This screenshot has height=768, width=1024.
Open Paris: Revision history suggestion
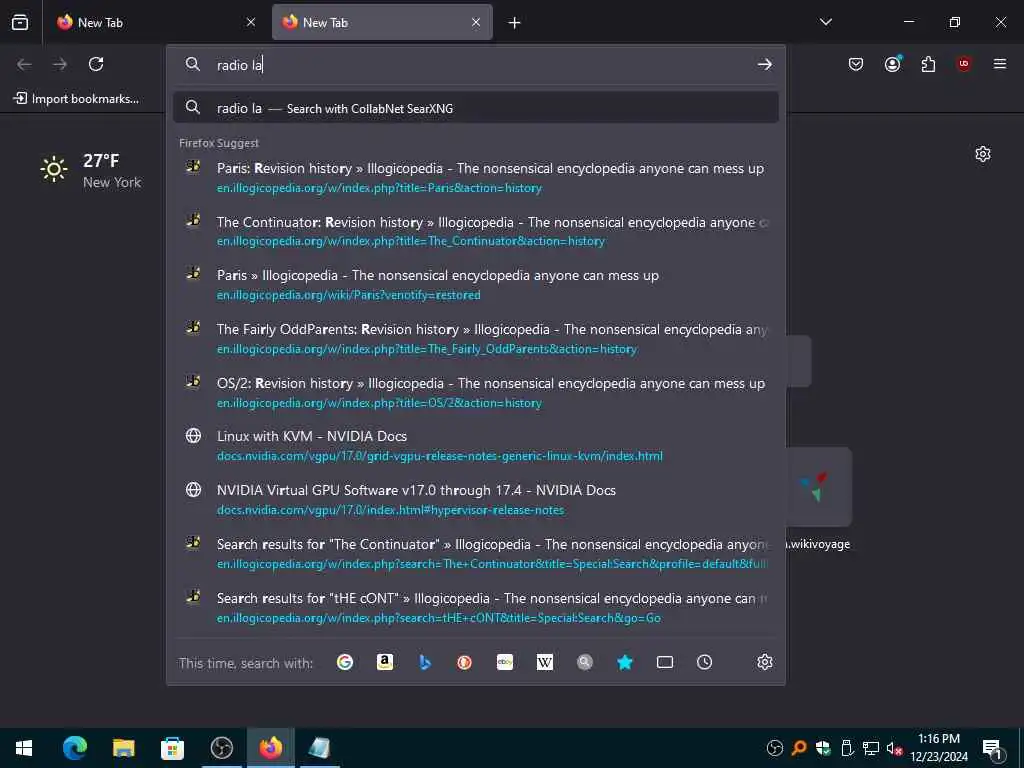pos(475,178)
